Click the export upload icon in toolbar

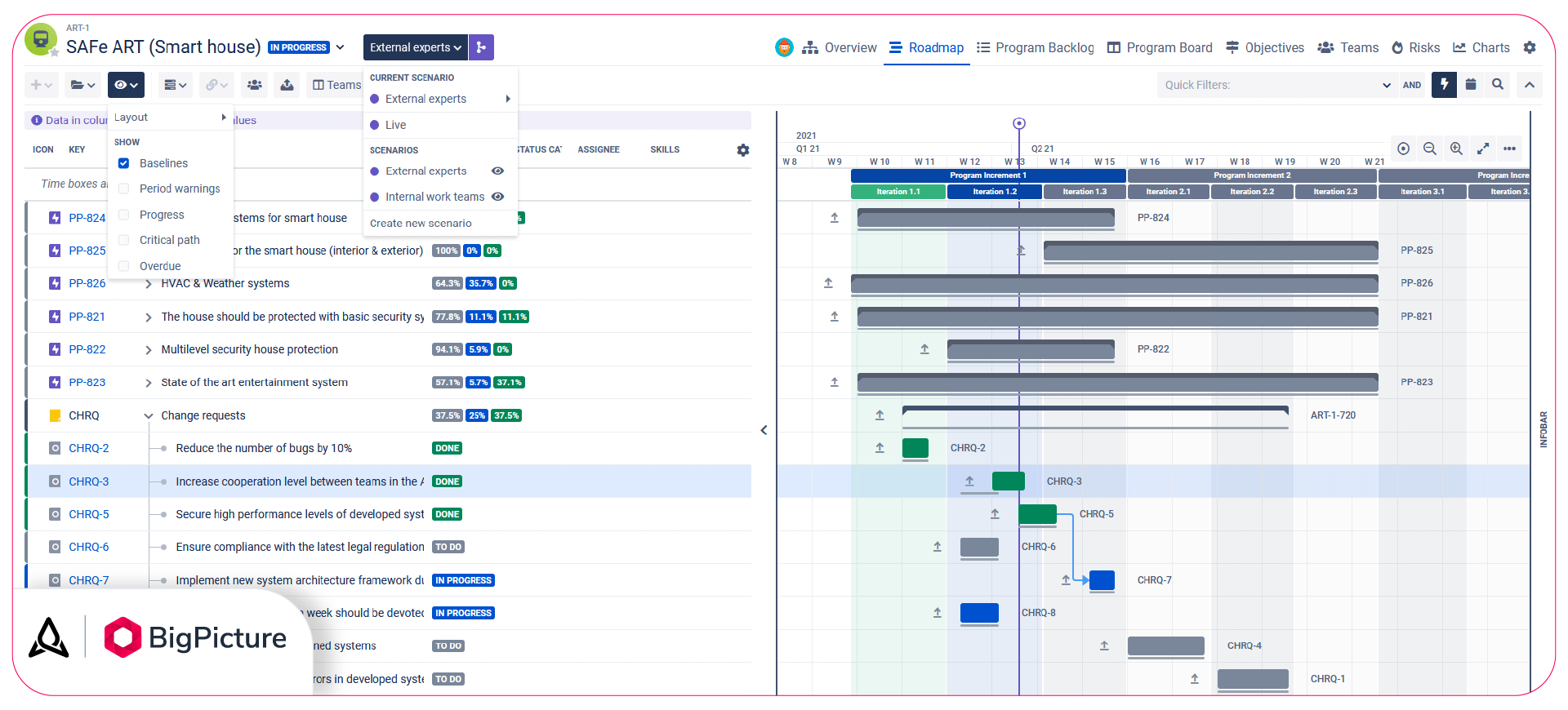[287, 85]
